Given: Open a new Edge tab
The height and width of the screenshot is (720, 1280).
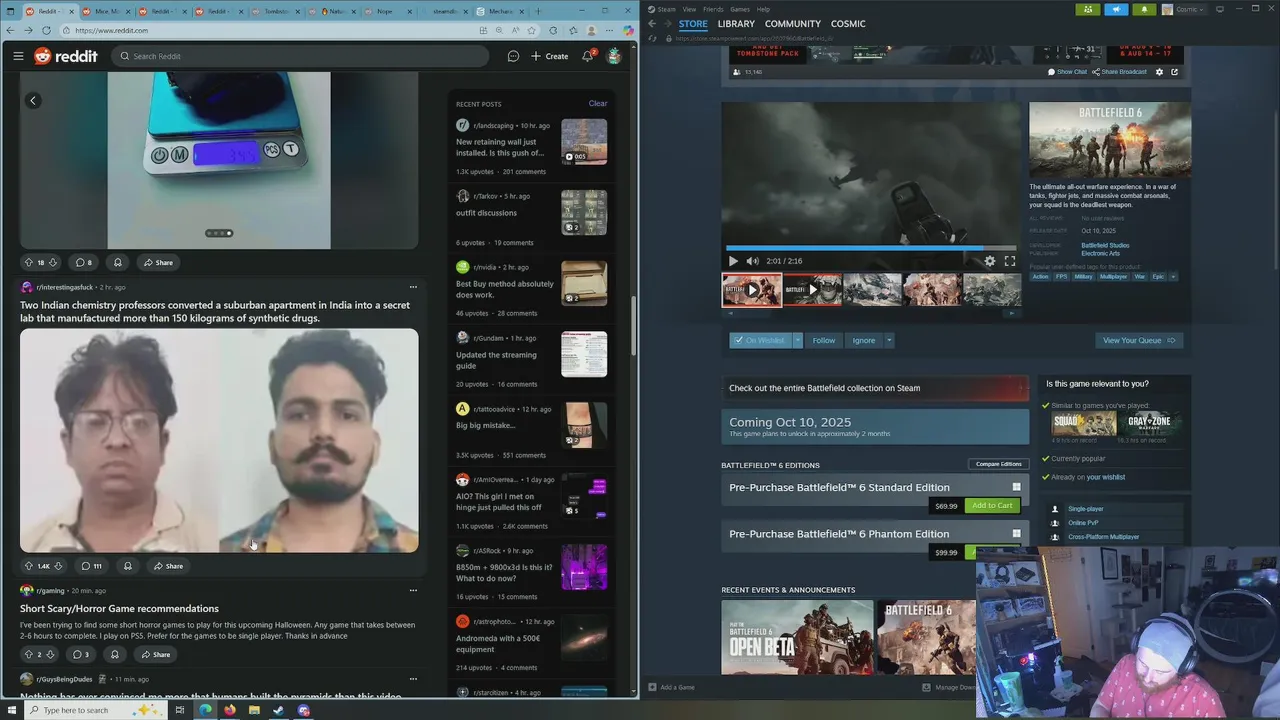Looking at the screenshot, I should 539,11.
